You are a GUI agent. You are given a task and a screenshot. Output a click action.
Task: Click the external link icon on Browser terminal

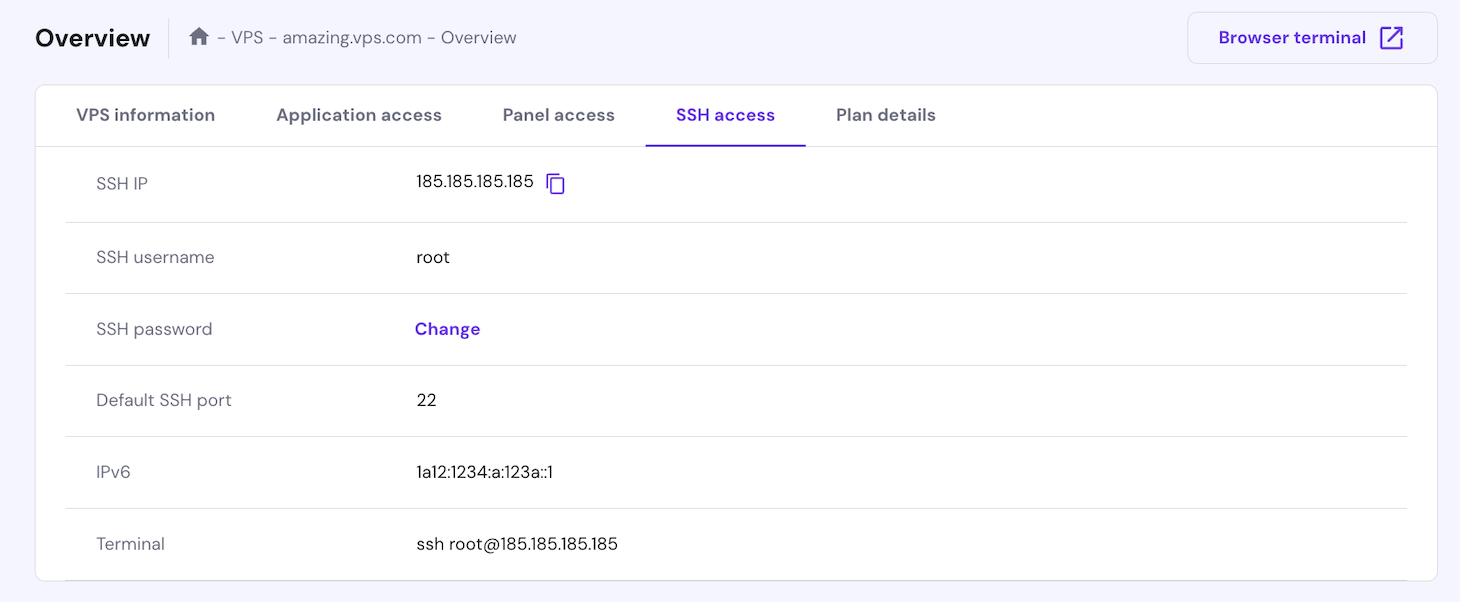coord(1391,37)
